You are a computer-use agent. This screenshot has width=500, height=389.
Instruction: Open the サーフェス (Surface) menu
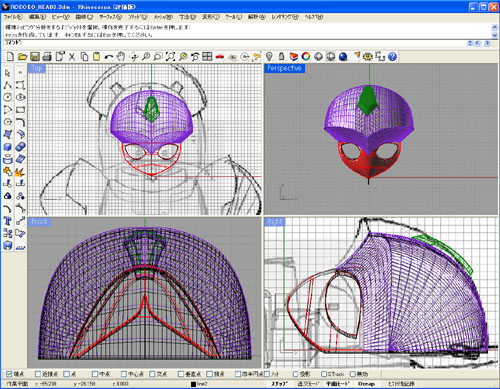coord(111,17)
